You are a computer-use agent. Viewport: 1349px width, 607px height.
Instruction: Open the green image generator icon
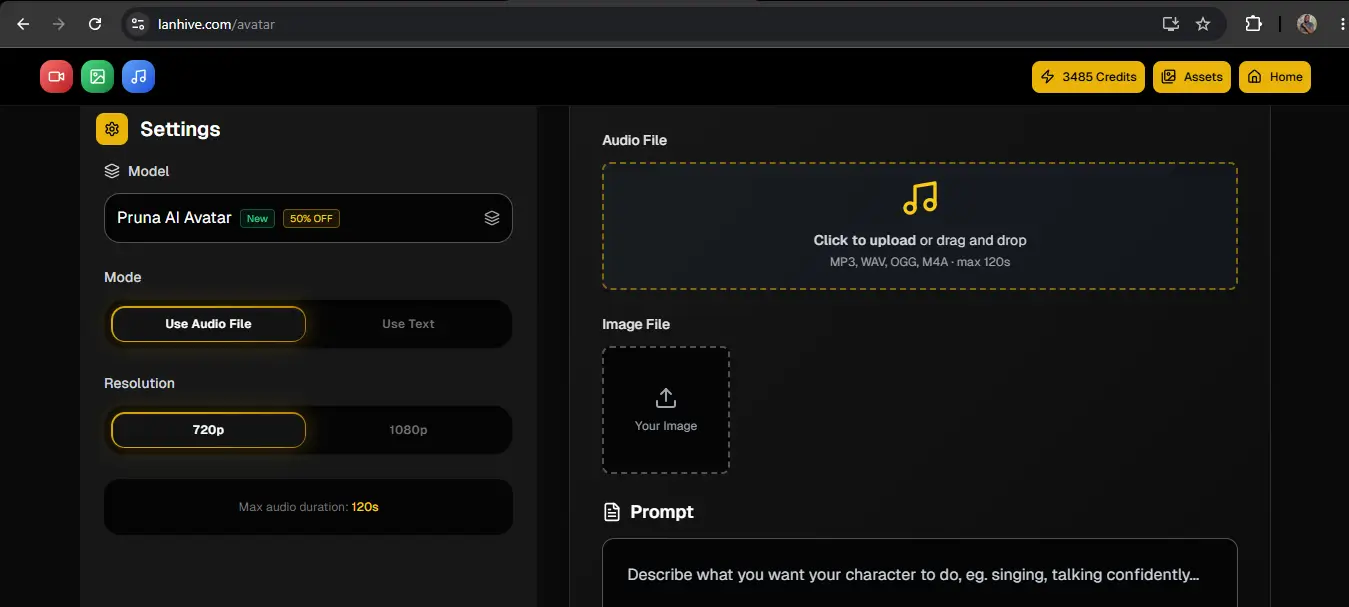(x=97, y=77)
